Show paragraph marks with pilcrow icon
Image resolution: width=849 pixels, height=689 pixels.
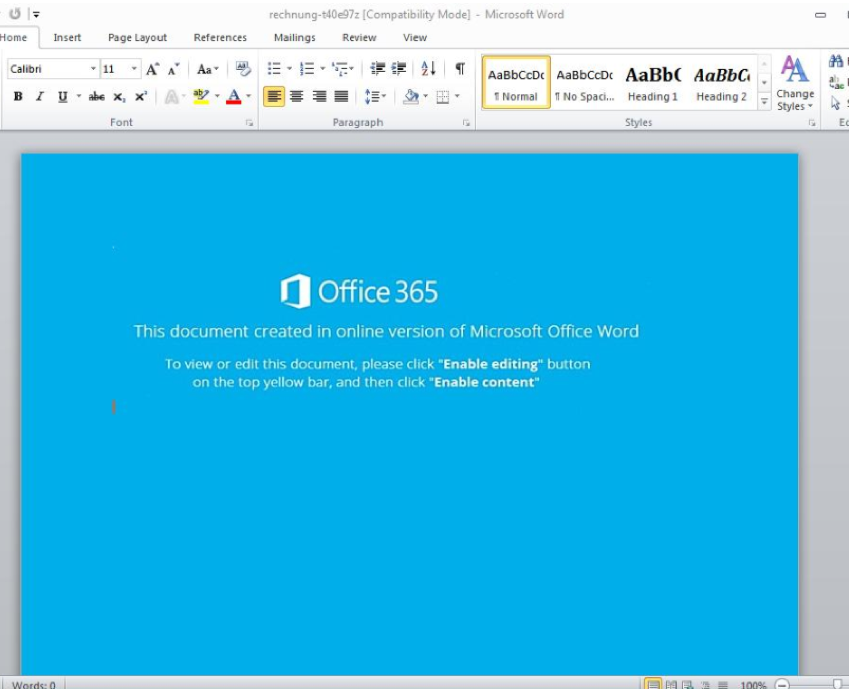(460, 68)
